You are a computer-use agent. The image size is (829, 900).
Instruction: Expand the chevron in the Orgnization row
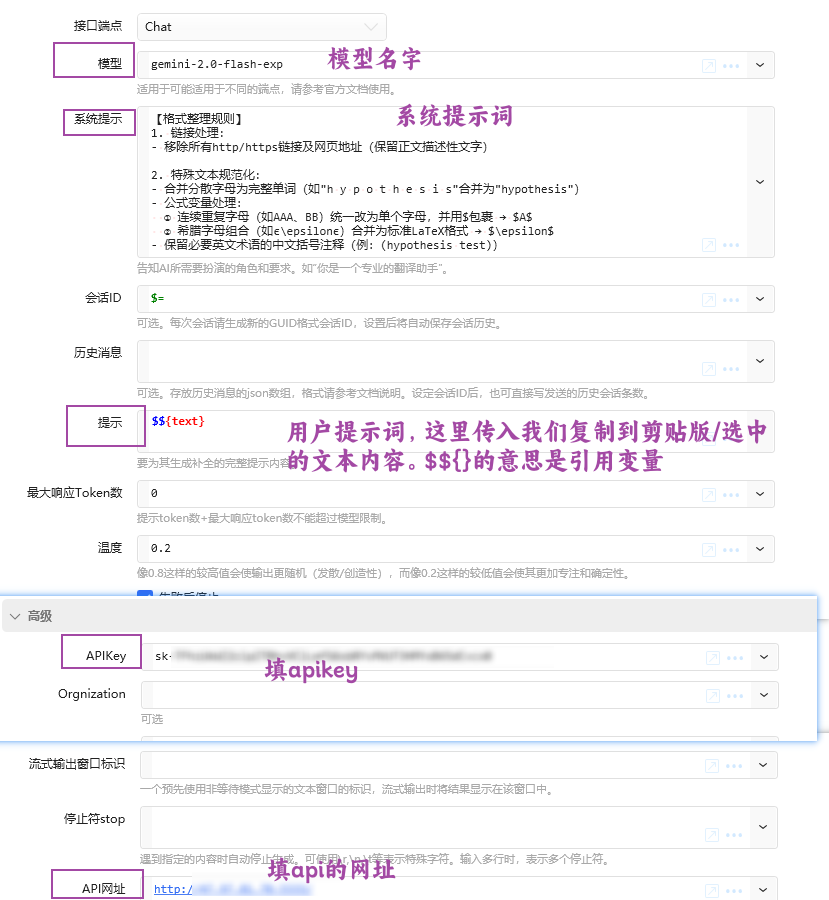(764, 695)
